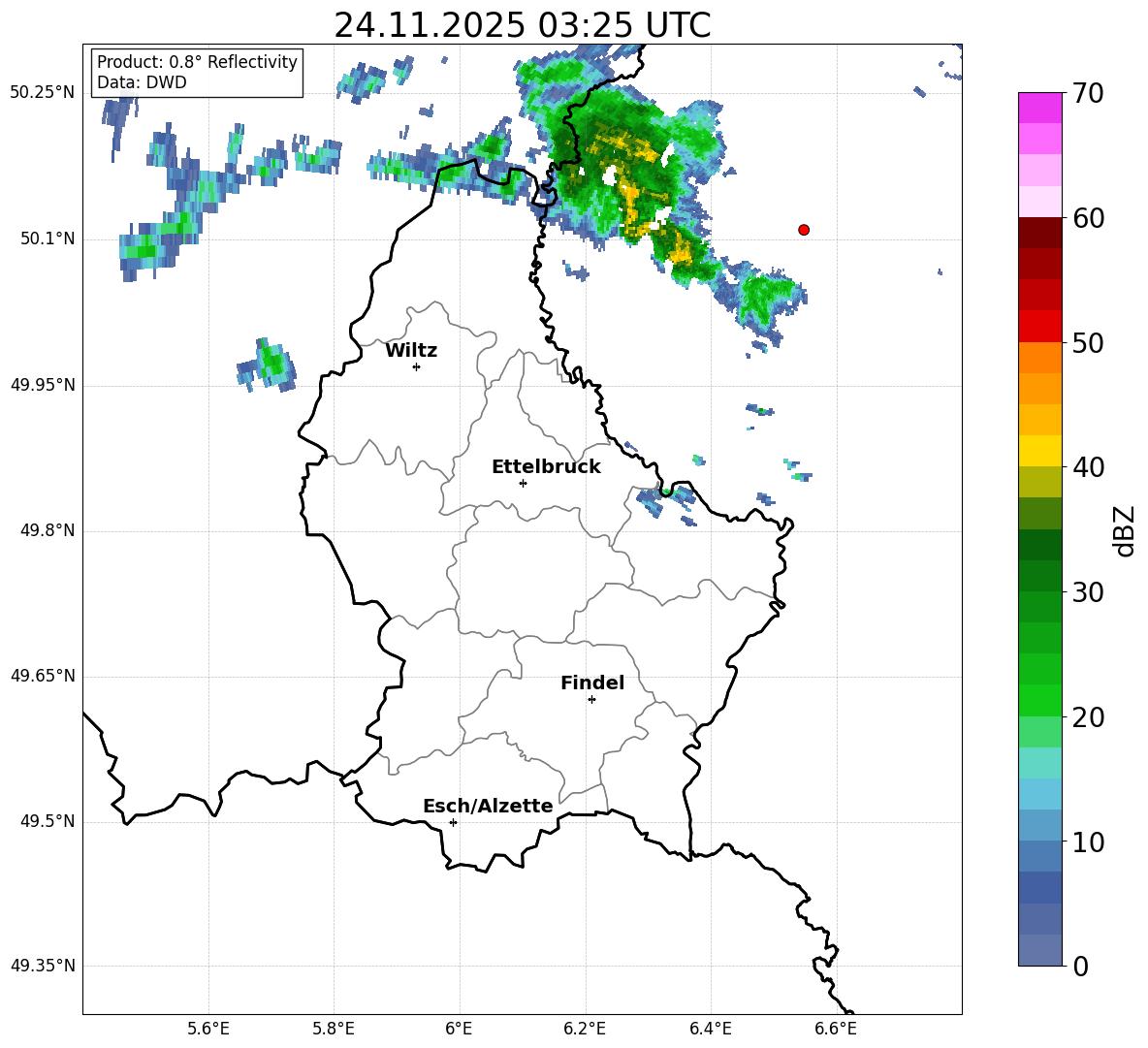
Task: Click the 49.5°N latitude label
Action: tap(48, 821)
